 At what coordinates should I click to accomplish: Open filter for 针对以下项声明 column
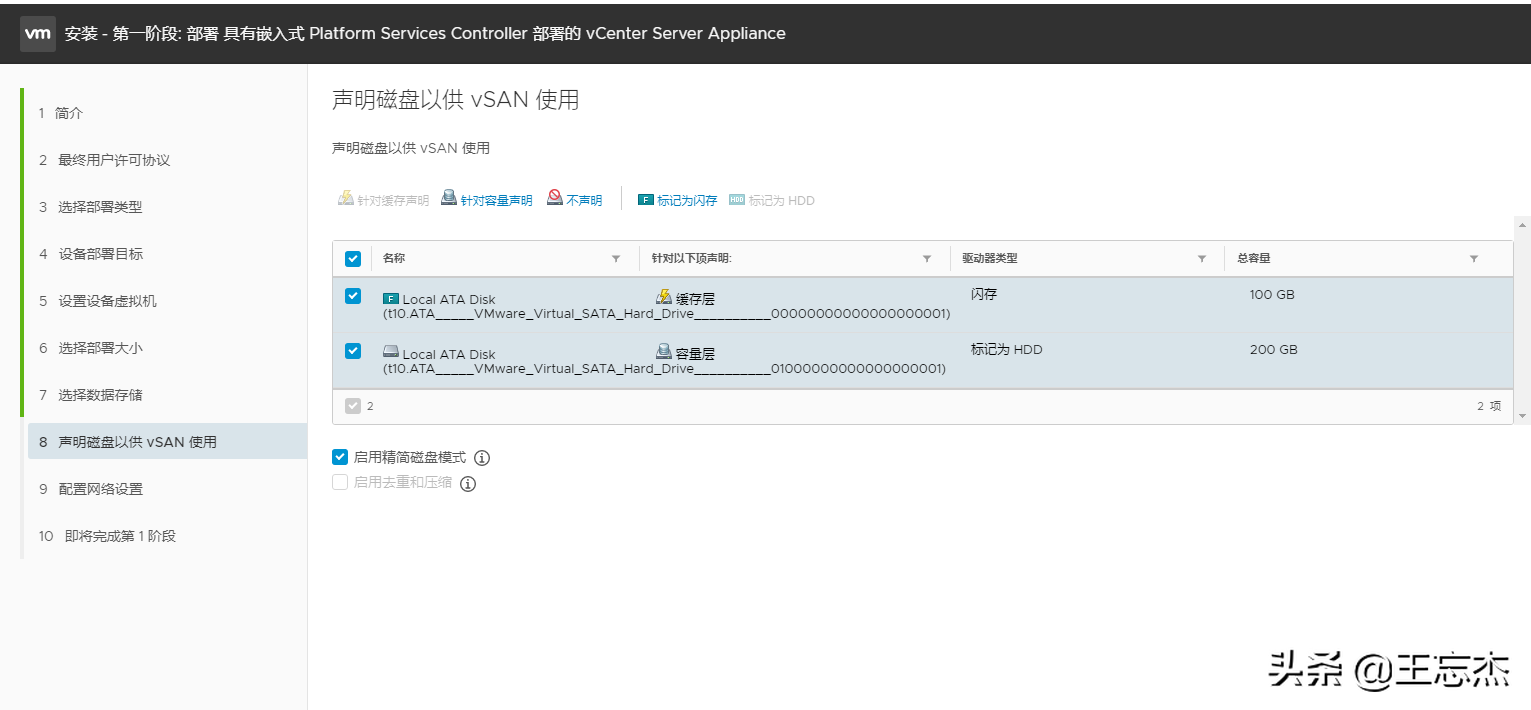[x=927, y=259]
